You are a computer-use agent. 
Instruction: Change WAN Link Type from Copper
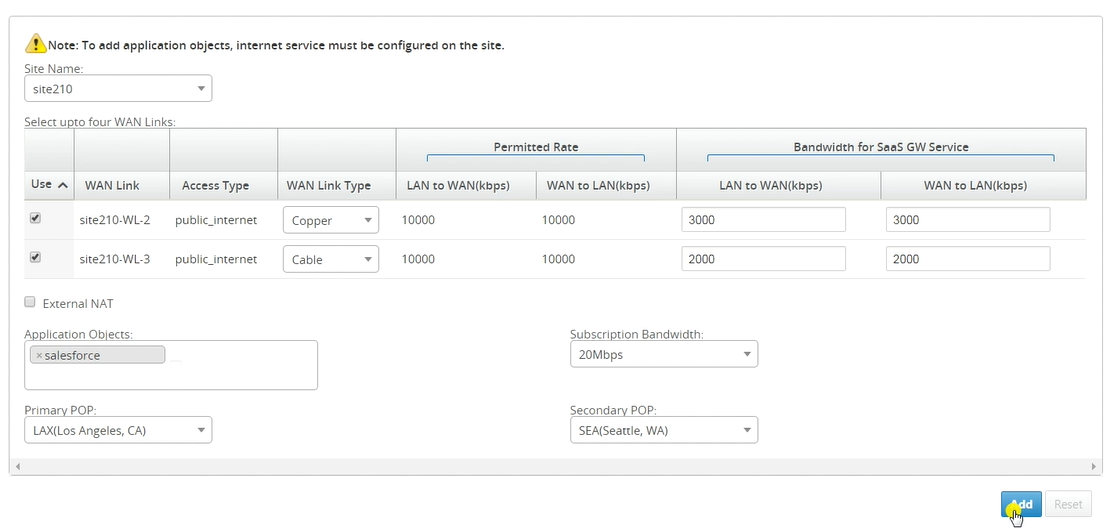point(330,220)
